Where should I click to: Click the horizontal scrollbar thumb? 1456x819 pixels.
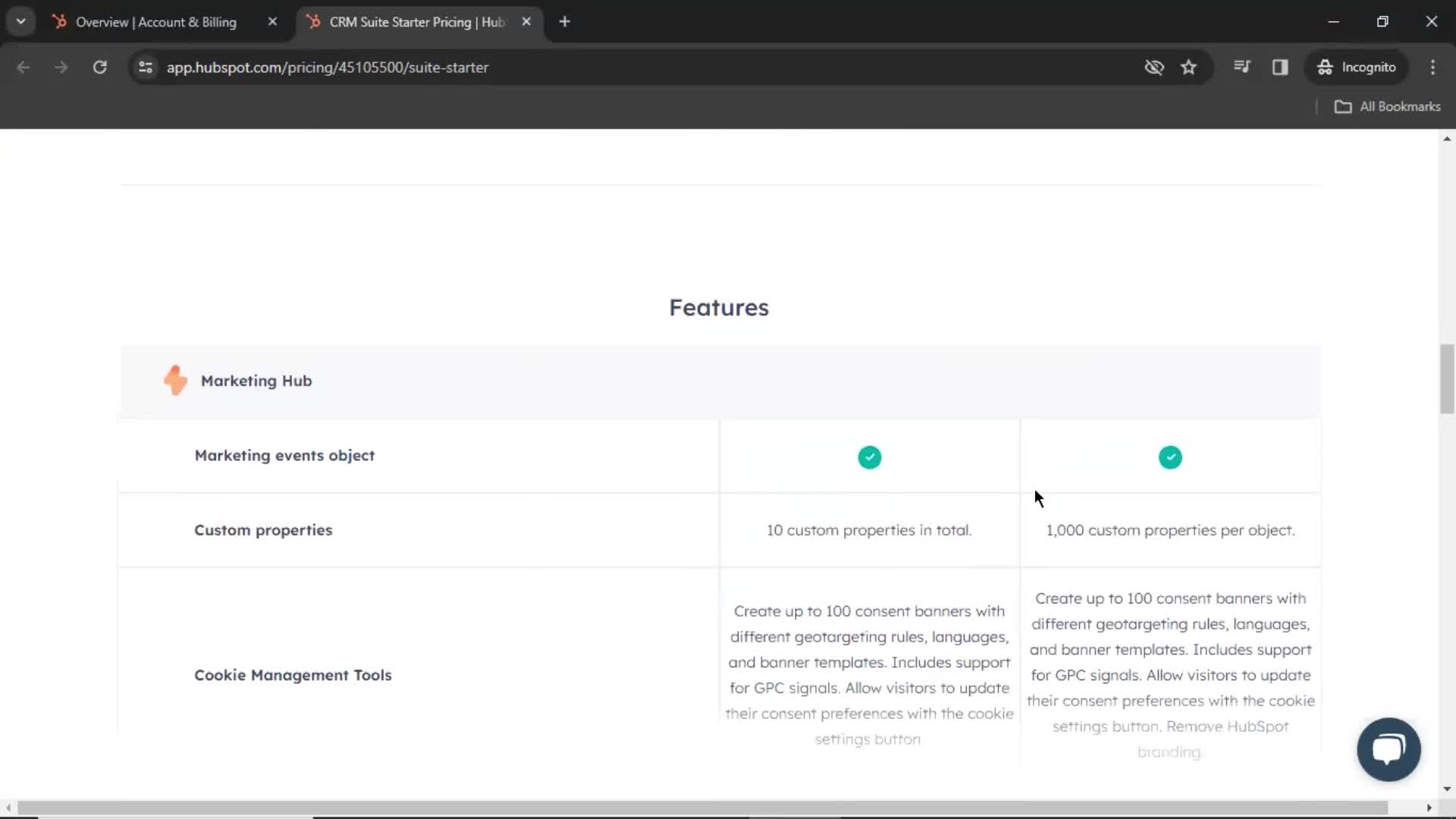tap(702, 808)
